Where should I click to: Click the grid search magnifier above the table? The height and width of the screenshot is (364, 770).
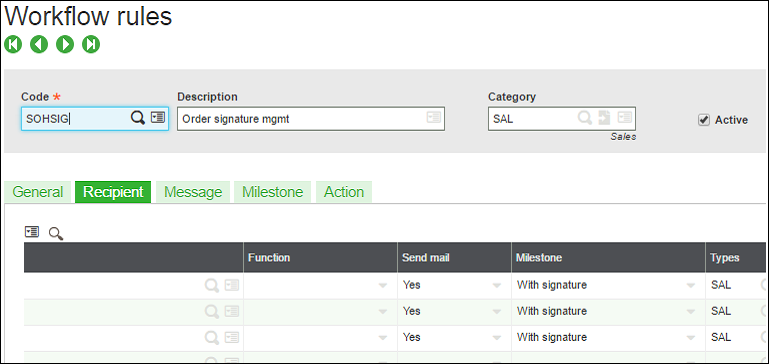pos(56,233)
